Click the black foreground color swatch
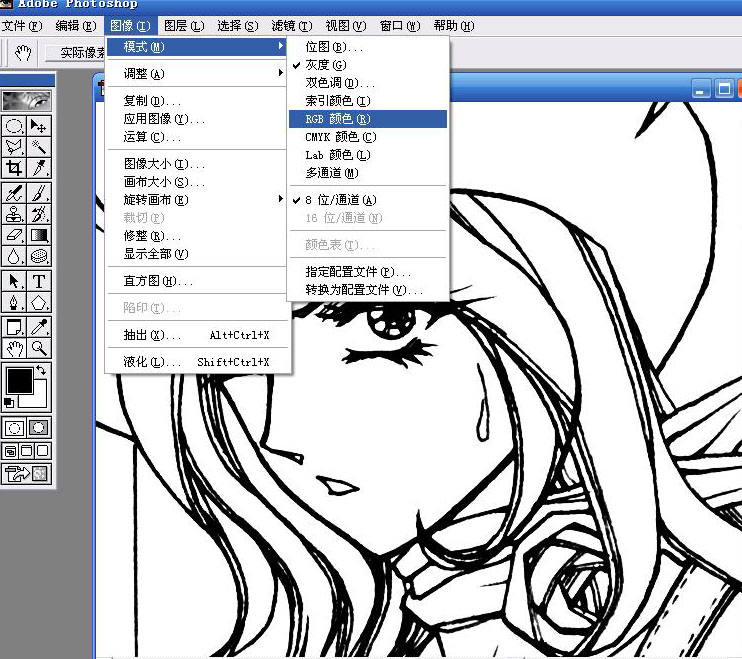742x659 pixels. tap(19, 380)
